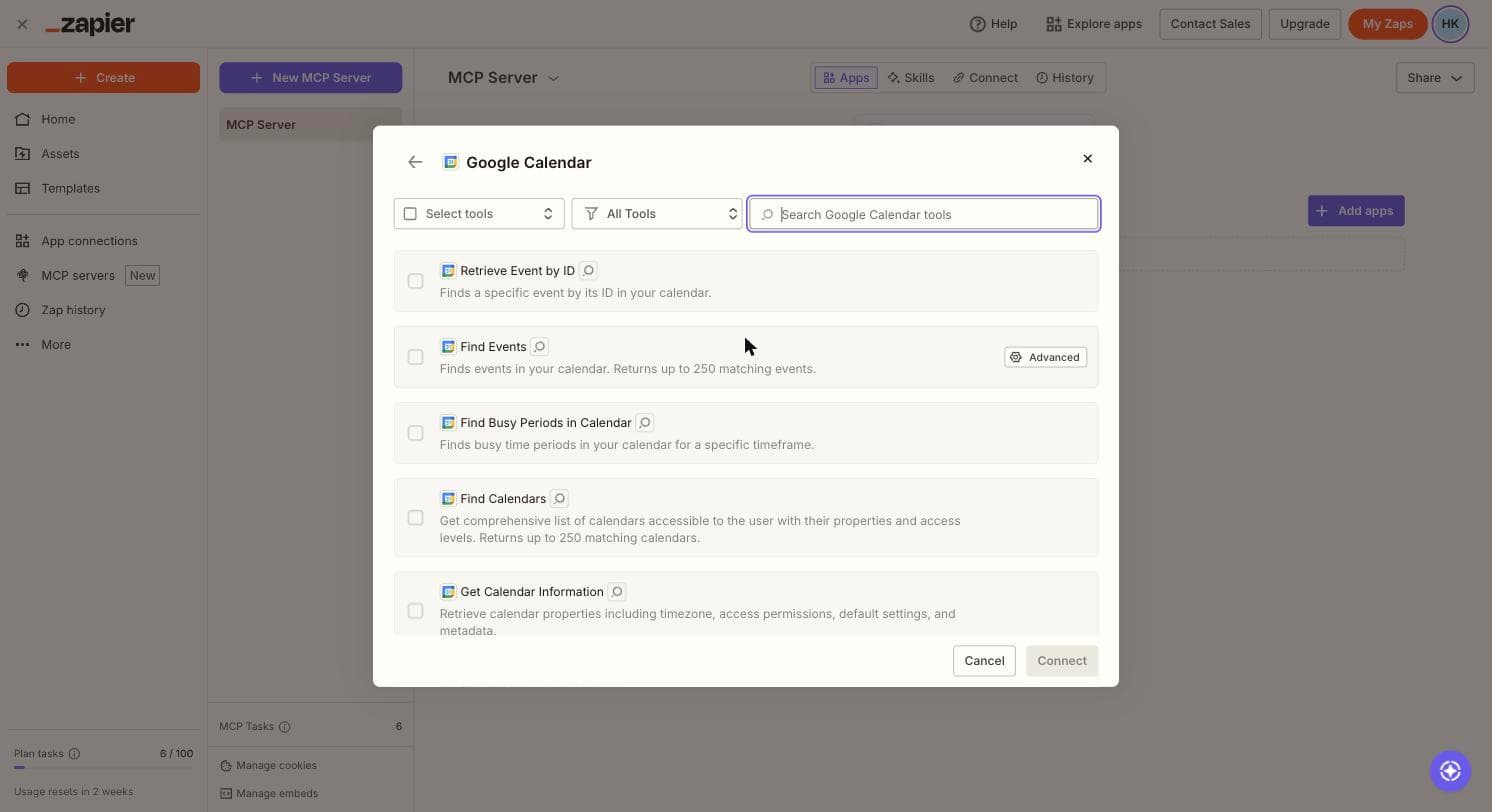This screenshot has width=1492, height=812.
Task: Switch to the Apps tab
Action: click(x=846, y=78)
